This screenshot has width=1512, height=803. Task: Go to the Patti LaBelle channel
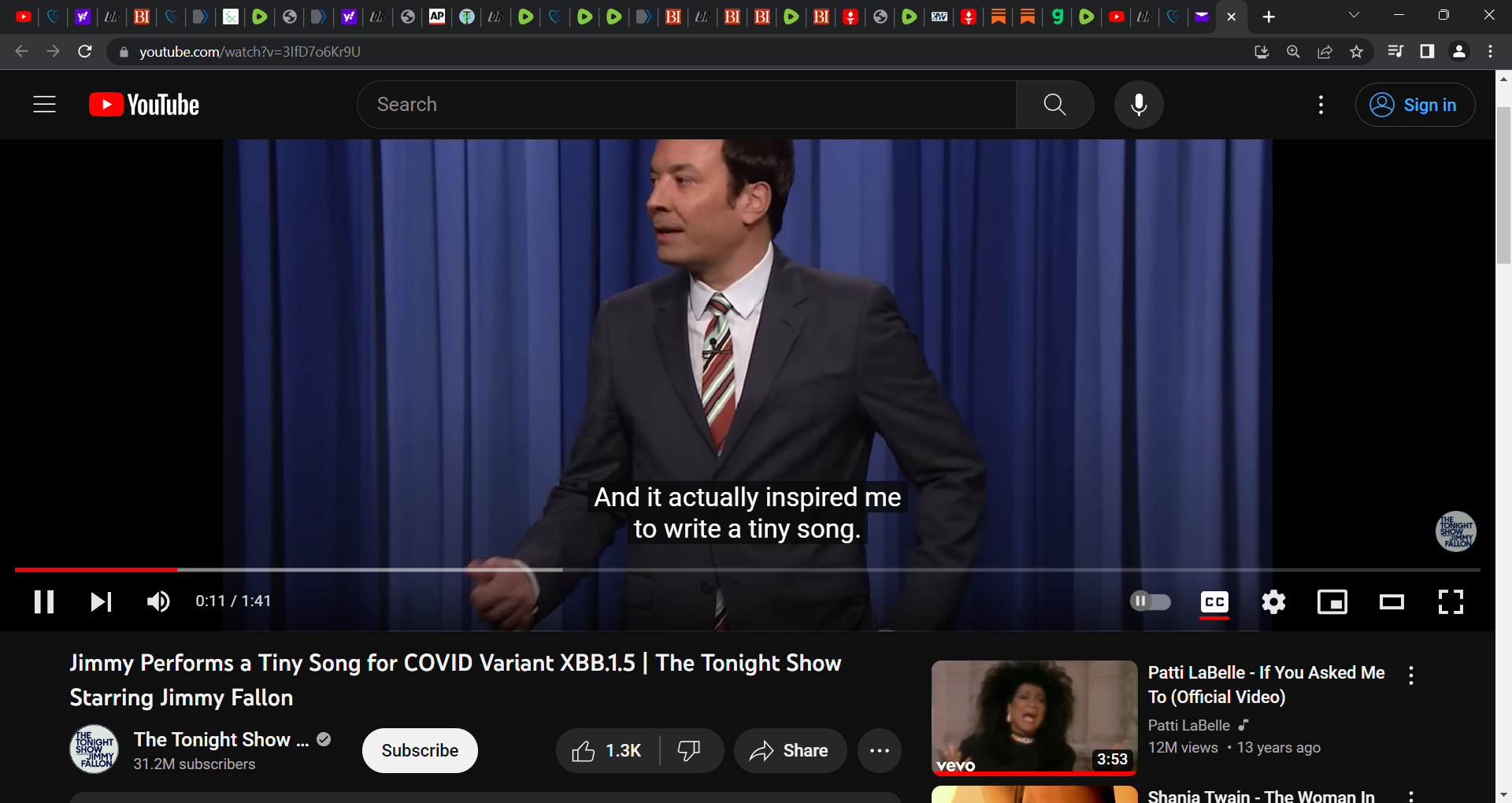pyautogui.click(x=1188, y=725)
